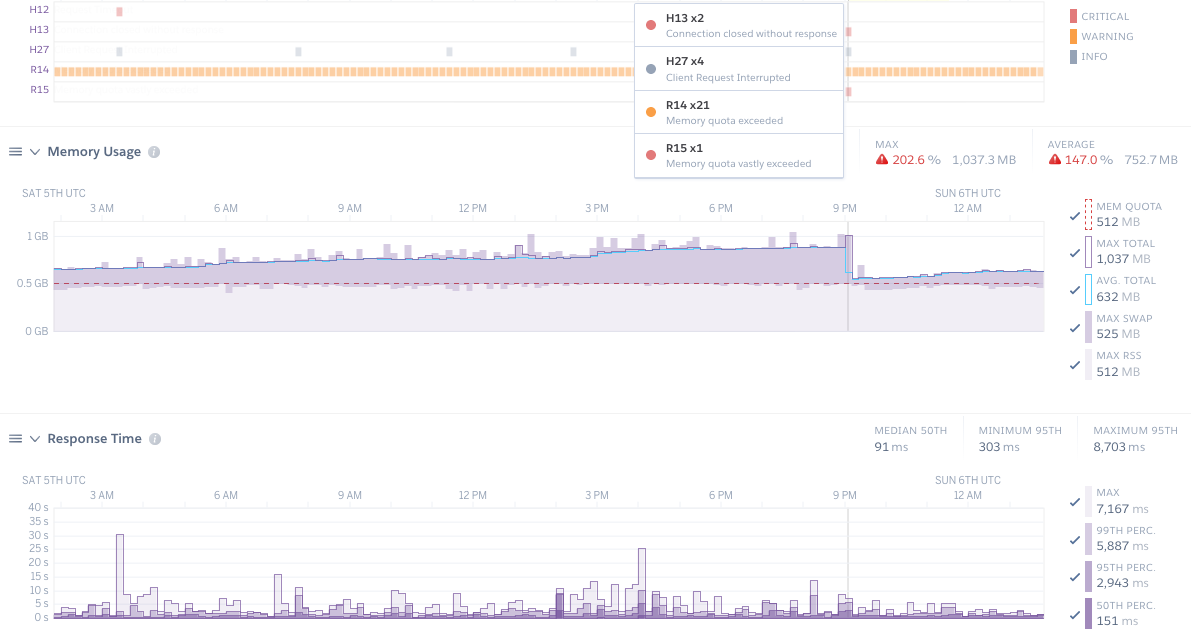Click the INFO gray legend swatch
This screenshot has height=638, width=1191.
[1073, 56]
